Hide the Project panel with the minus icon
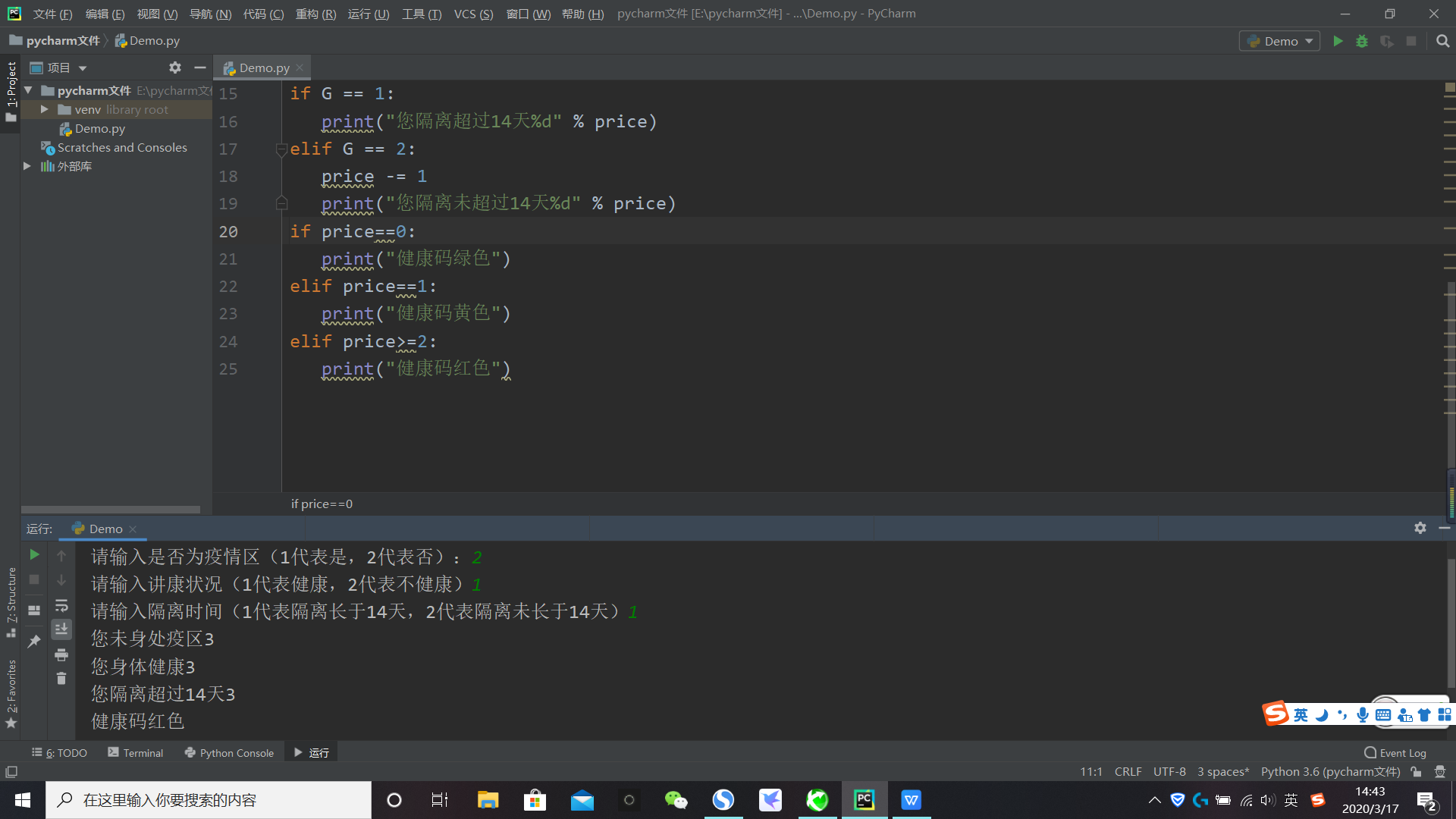 click(x=200, y=67)
